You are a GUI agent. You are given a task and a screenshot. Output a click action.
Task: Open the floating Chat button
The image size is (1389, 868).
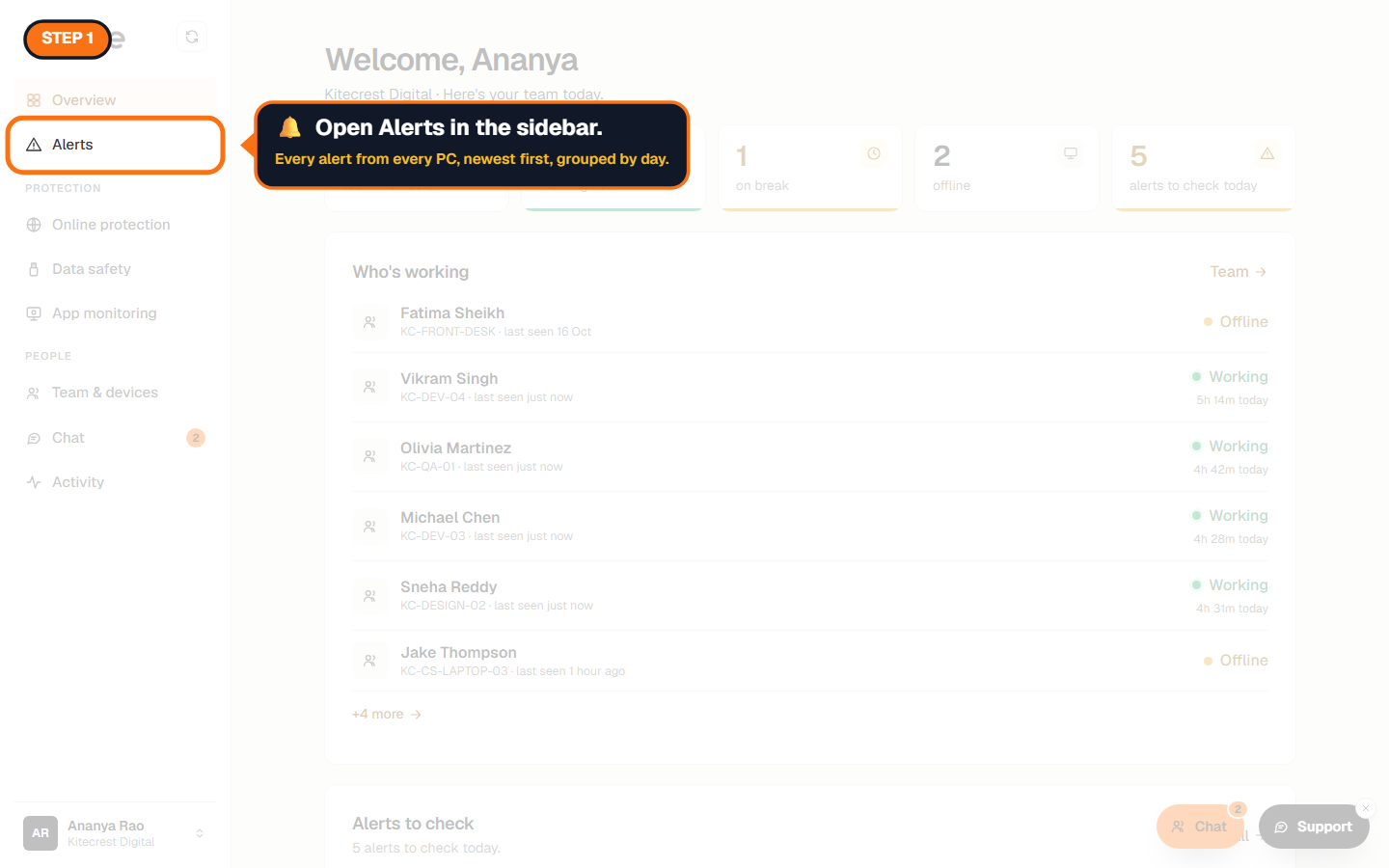[1199, 827]
